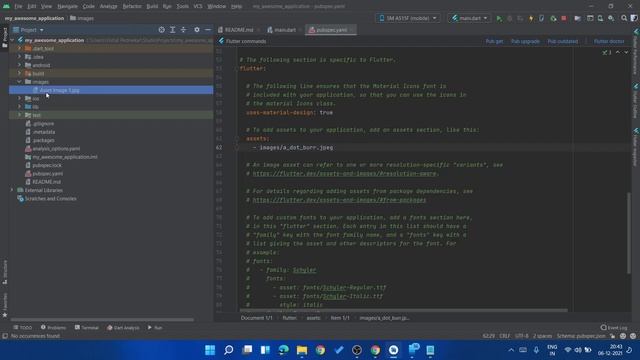Open the Tools menu
640x360 pixels.
(182, 7)
